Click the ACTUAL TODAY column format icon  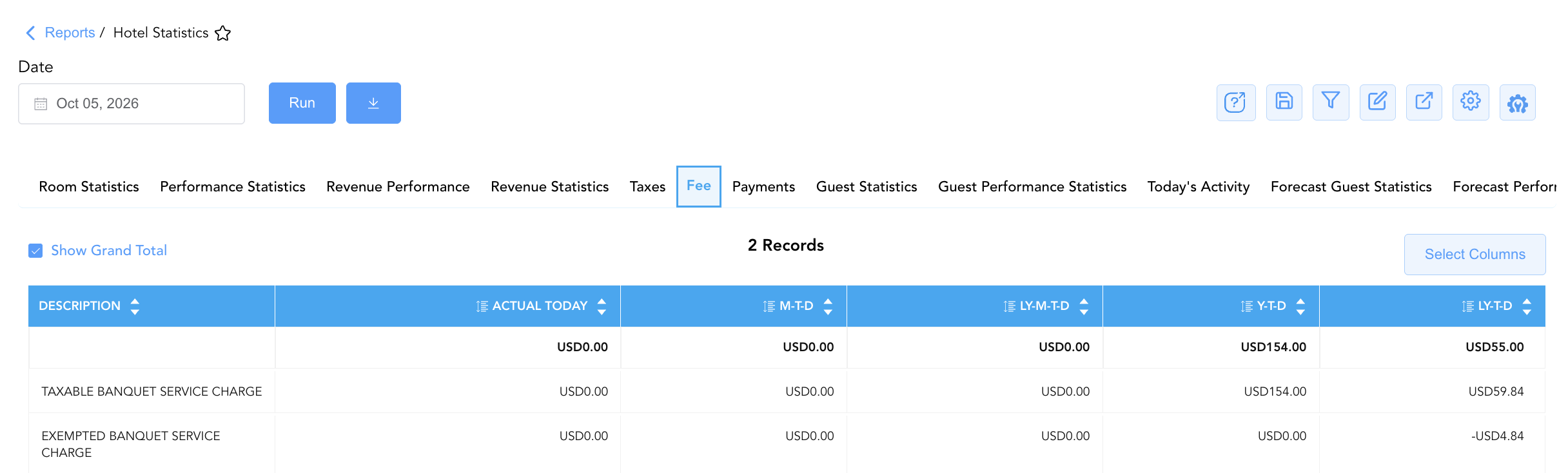(x=482, y=306)
